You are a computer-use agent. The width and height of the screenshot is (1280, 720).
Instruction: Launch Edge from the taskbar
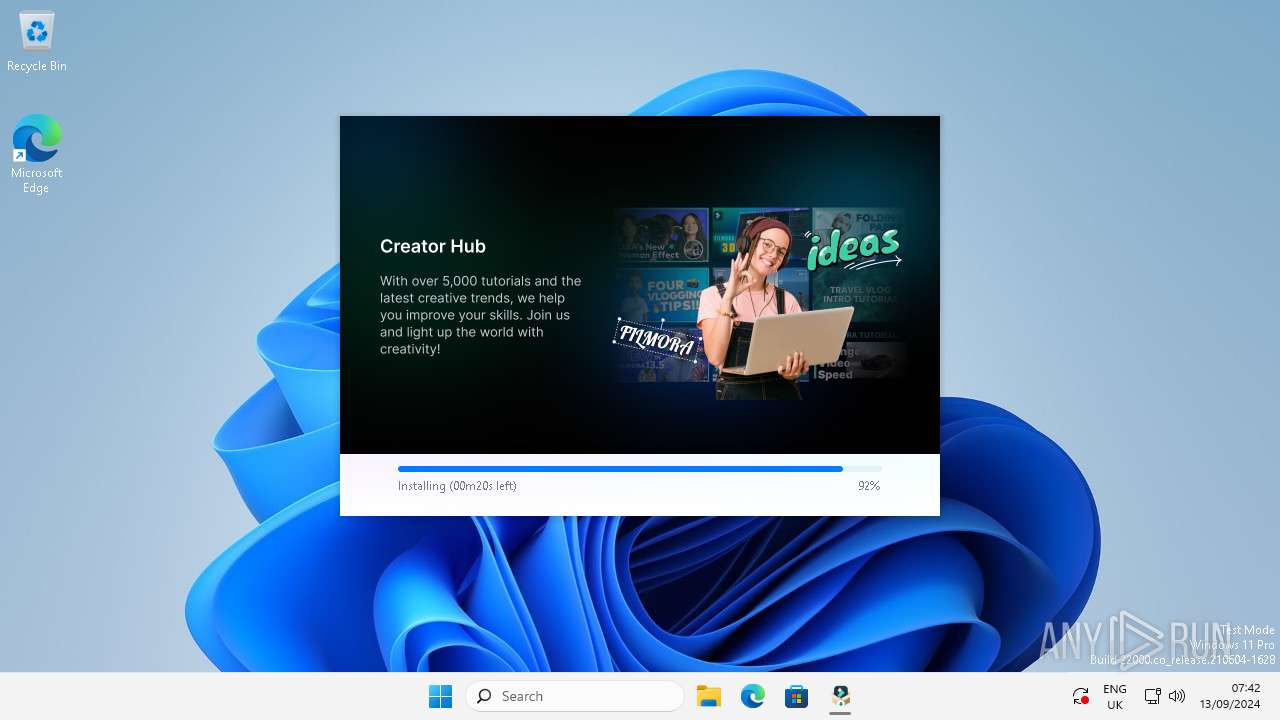(x=753, y=696)
